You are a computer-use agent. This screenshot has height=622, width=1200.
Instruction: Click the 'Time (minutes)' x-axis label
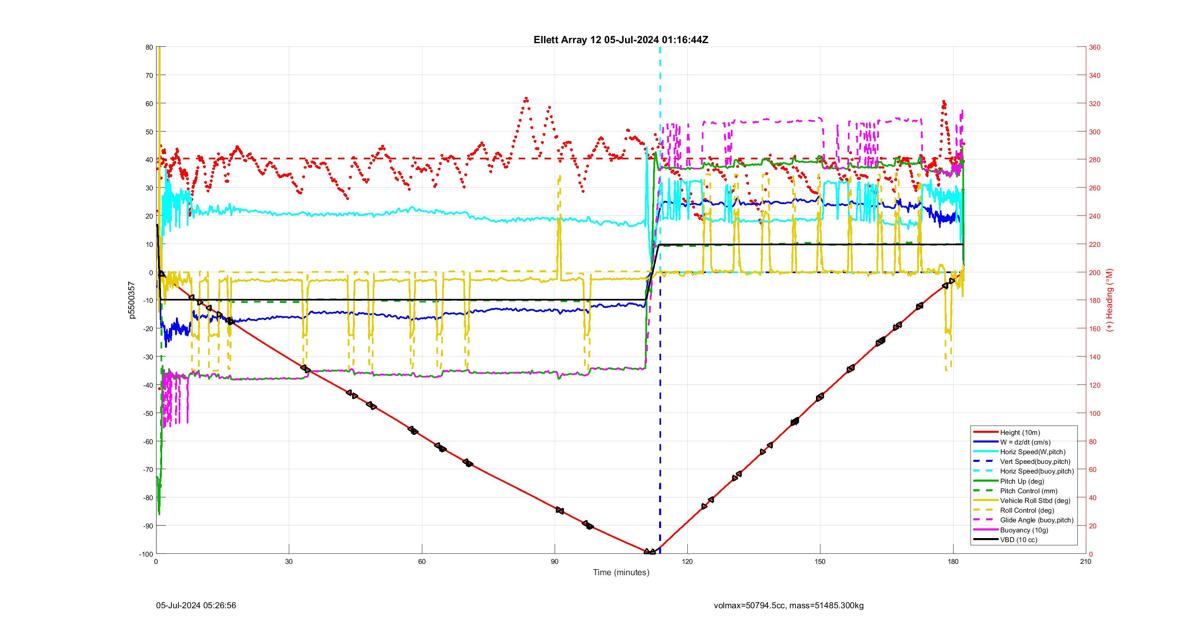621,572
